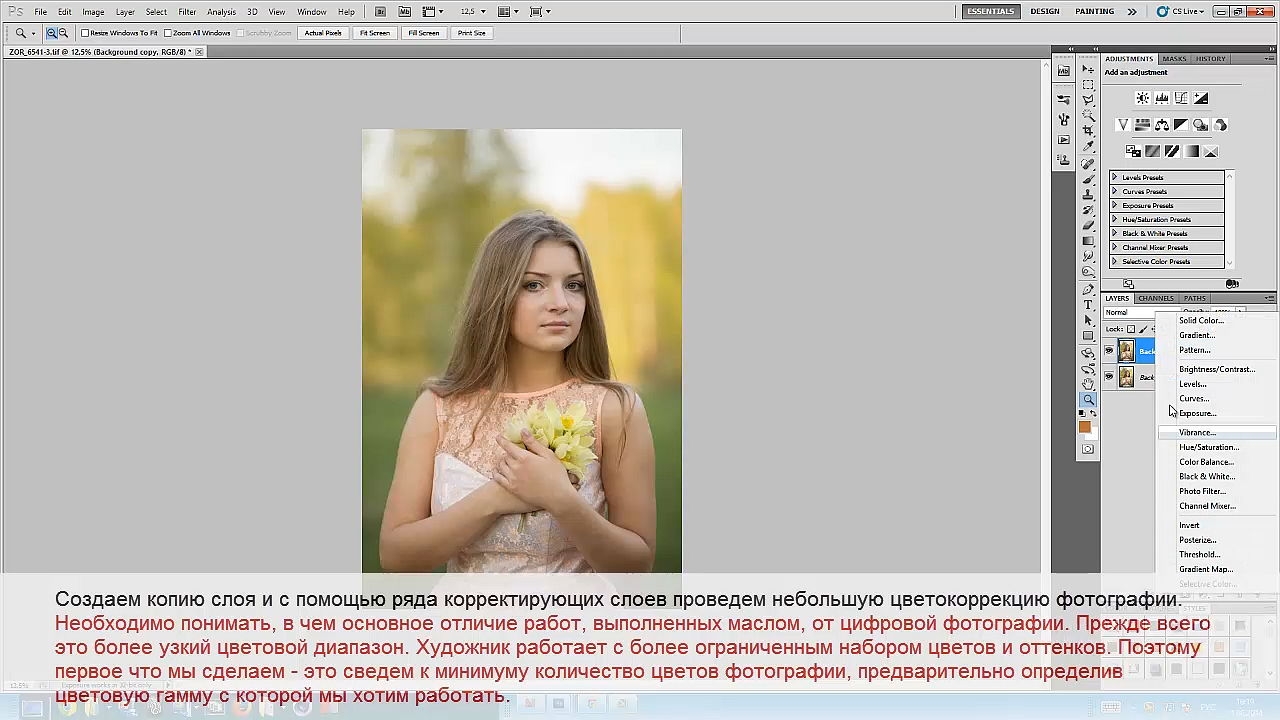The image size is (1280, 720).
Task: Select the Lasso tool
Action: [1088, 100]
